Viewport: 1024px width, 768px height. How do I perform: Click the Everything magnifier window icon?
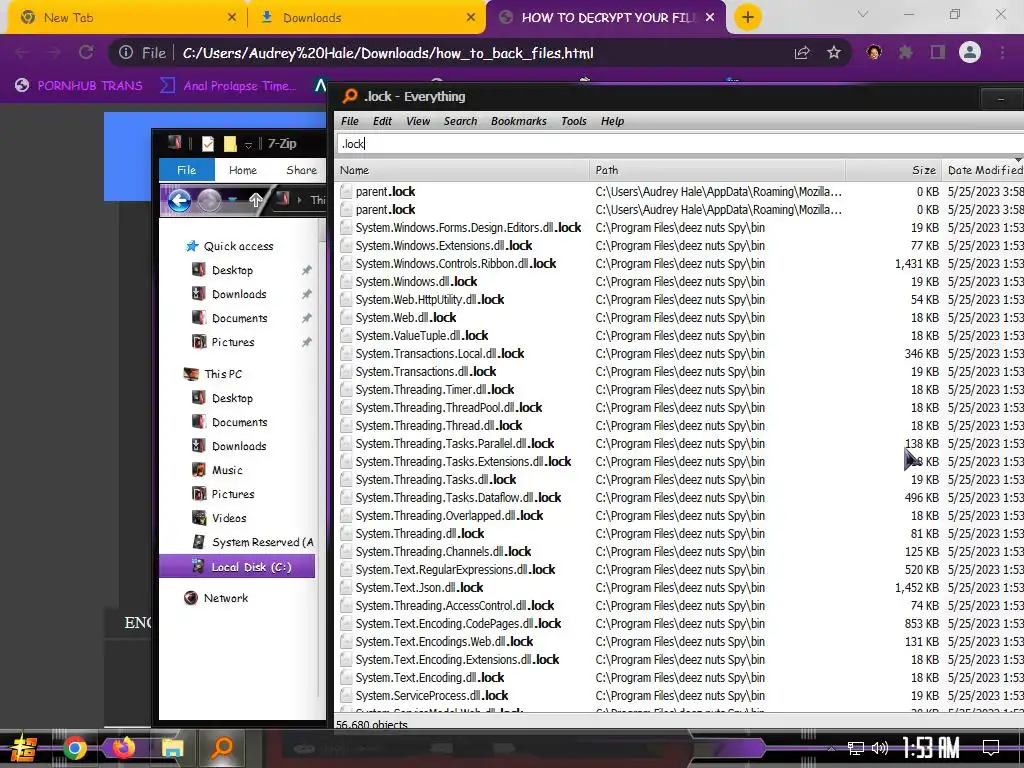[350, 96]
